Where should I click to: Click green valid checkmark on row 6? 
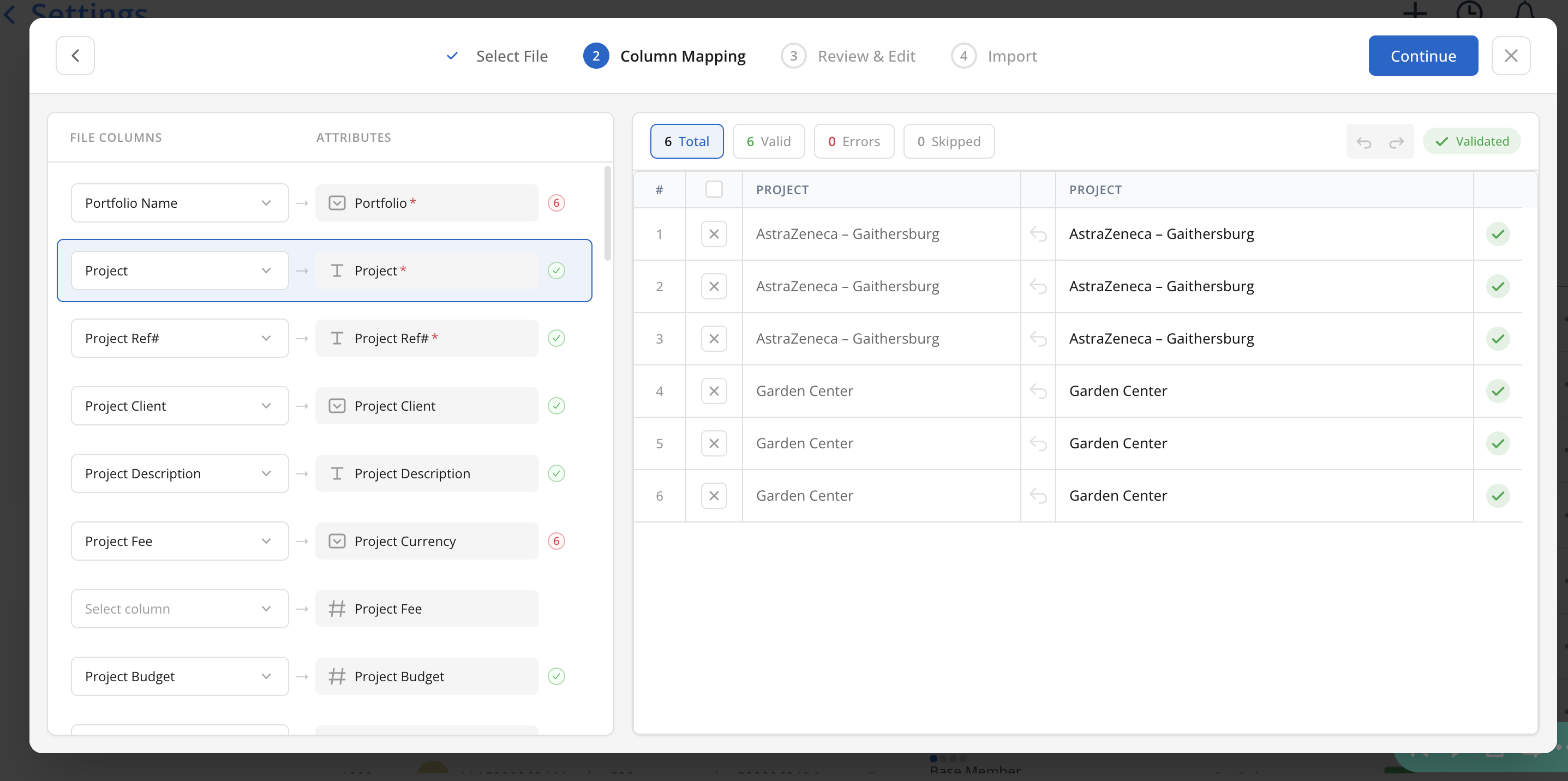(x=1498, y=496)
